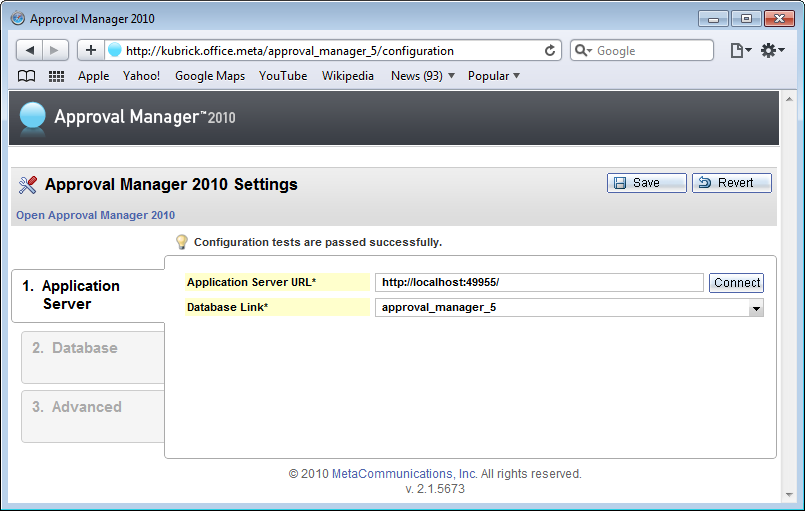The width and height of the screenshot is (805, 511).
Task: Click the Approval Manager 2010 Settings heading
Action: (x=171, y=184)
